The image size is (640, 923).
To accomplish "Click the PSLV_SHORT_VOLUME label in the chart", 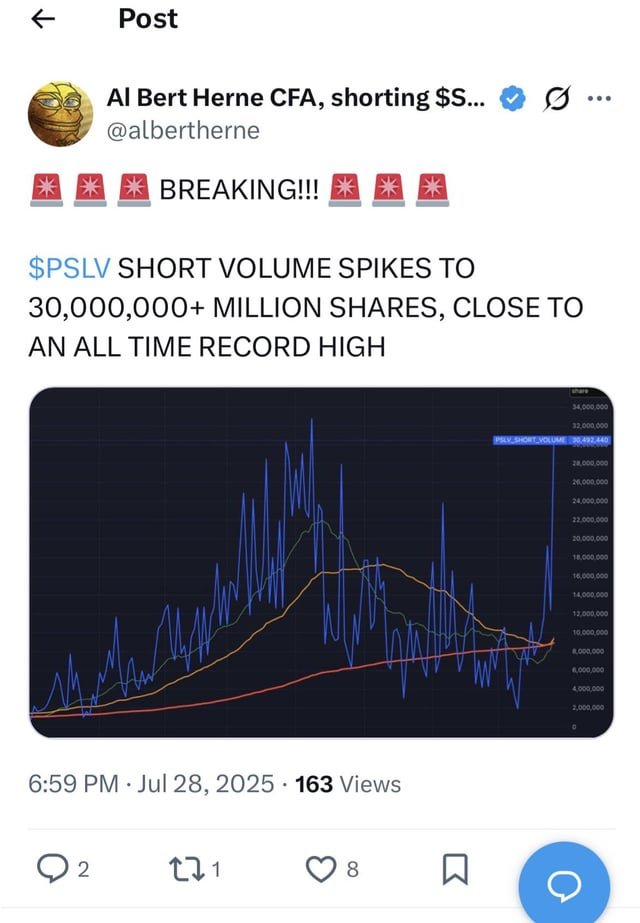I will [530, 440].
